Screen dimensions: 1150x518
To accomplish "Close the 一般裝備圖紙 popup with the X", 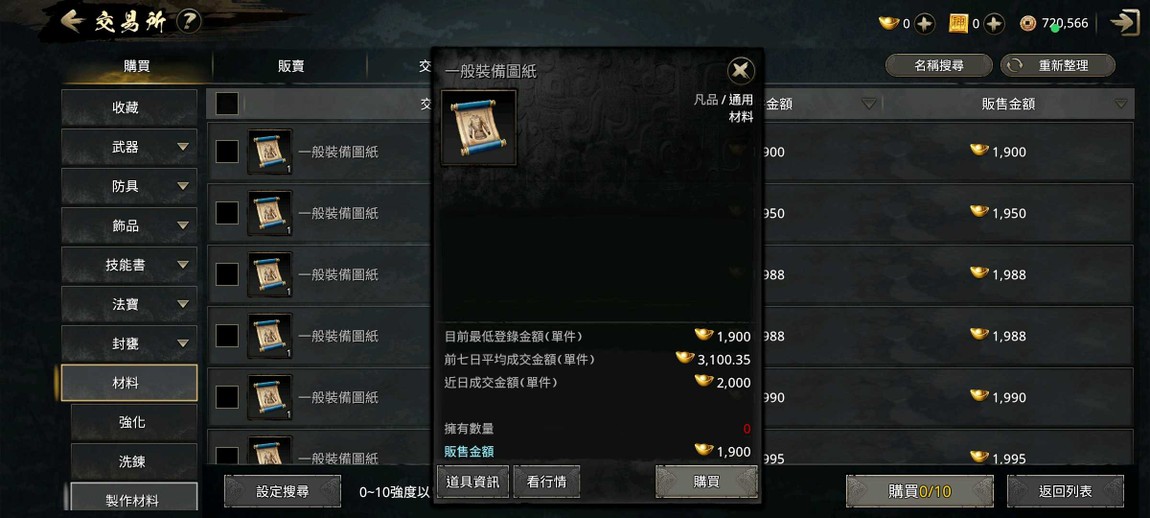I will click(x=741, y=71).
